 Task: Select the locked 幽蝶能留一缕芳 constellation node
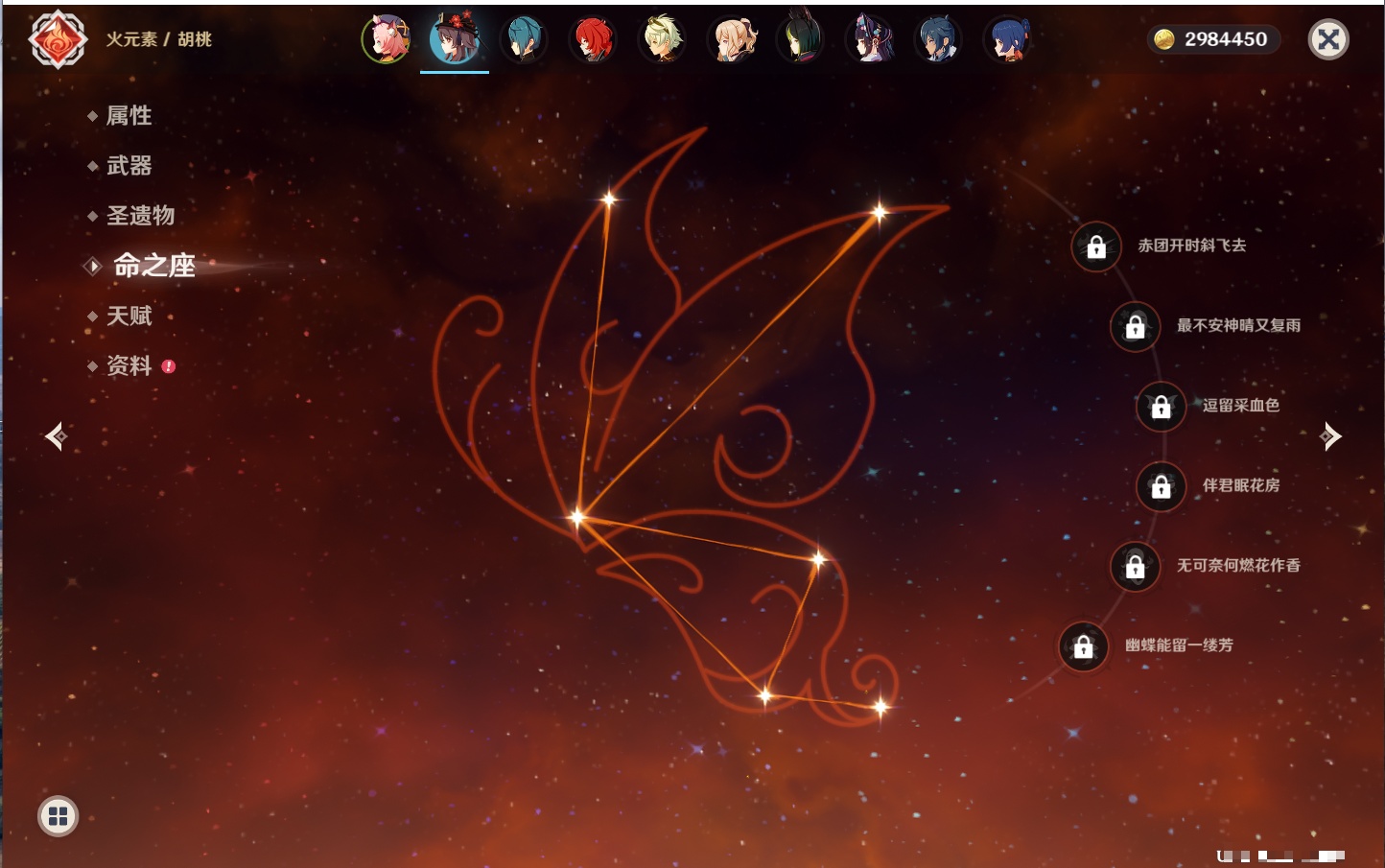1083,646
